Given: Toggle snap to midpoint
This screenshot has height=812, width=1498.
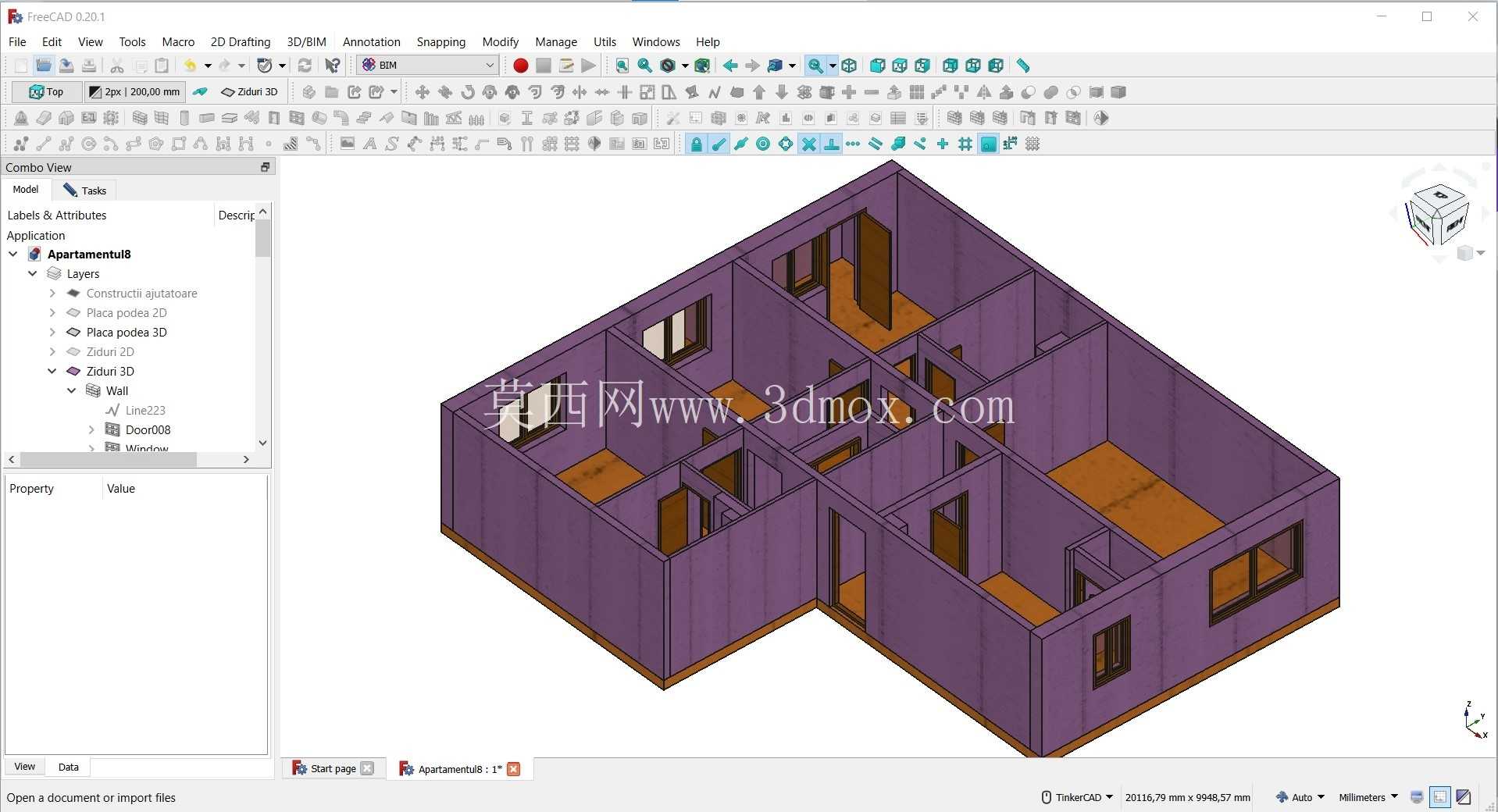Looking at the screenshot, I should tap(740, 144).
